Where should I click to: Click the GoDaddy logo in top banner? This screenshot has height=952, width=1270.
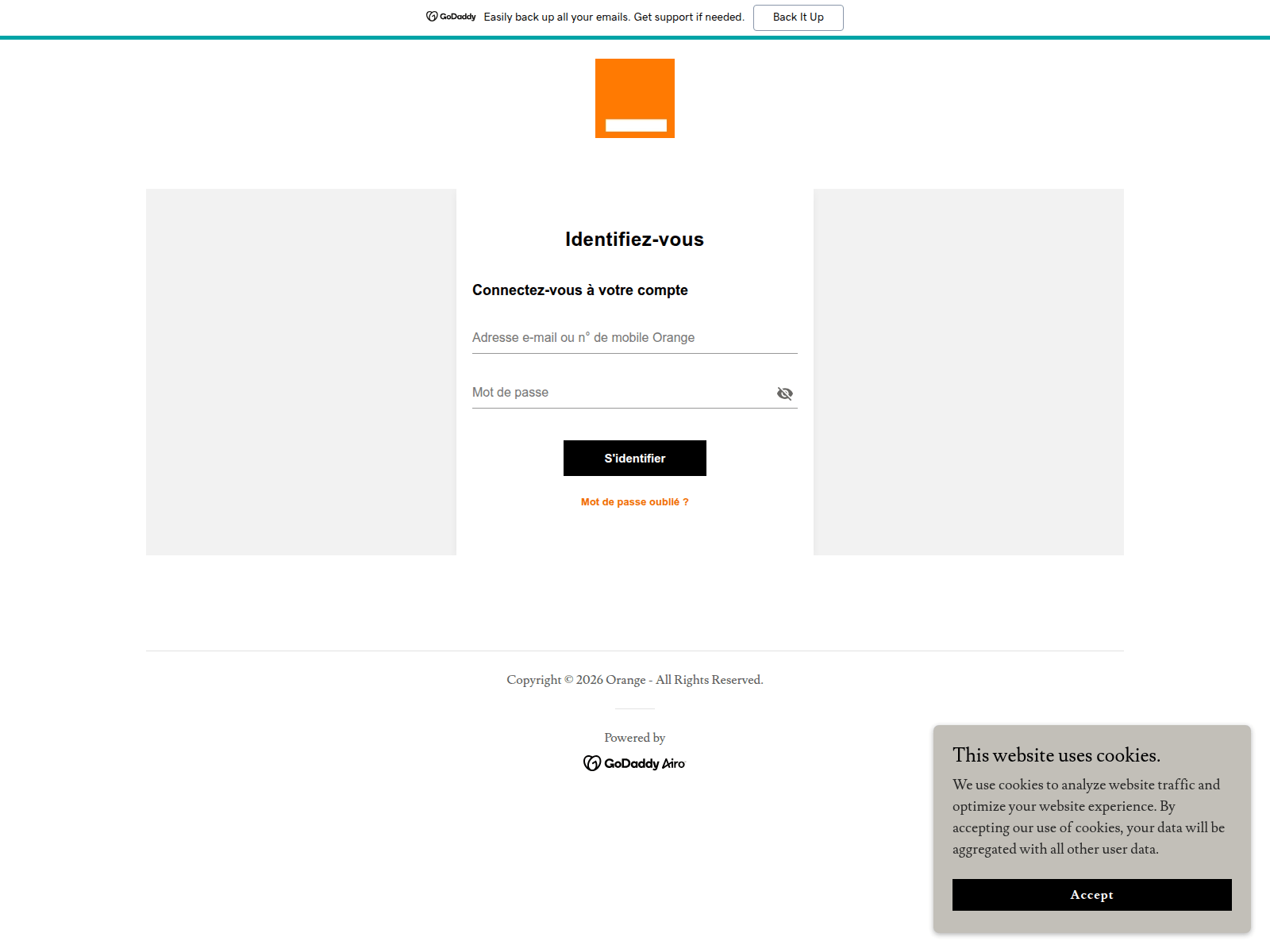tap(451, 17)
